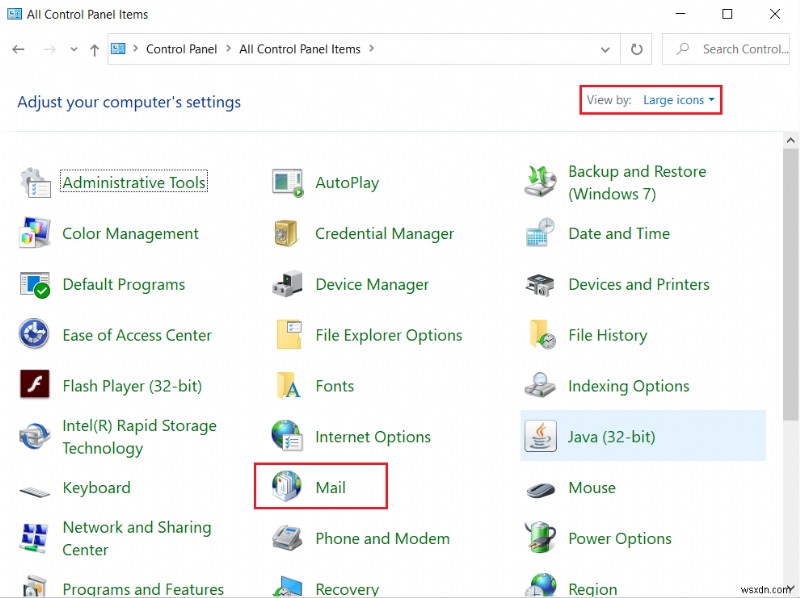Screen dimensions: 800x598
Task: Refresh the Control Panel view
Action: pos(637,48)
